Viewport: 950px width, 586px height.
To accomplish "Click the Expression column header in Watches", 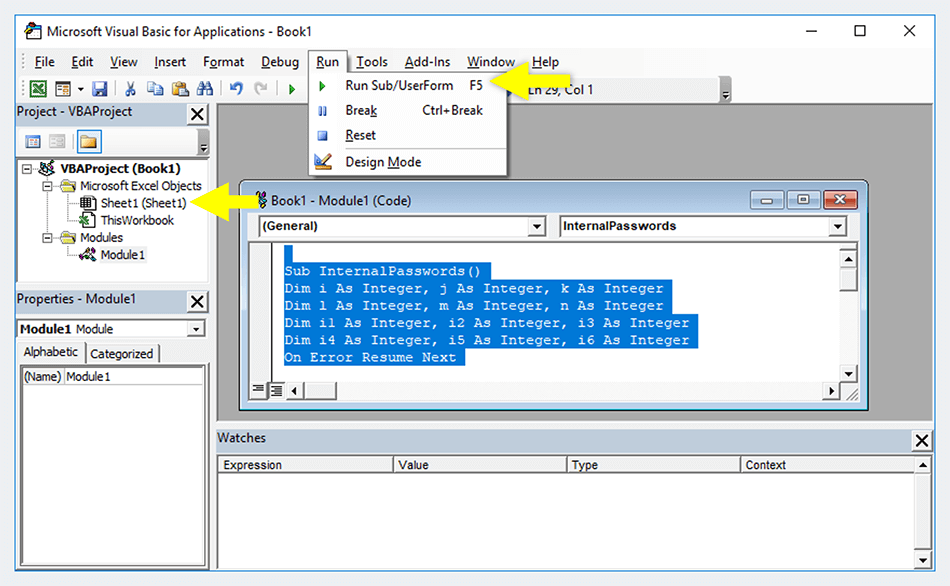I will [x=305, y=465].
